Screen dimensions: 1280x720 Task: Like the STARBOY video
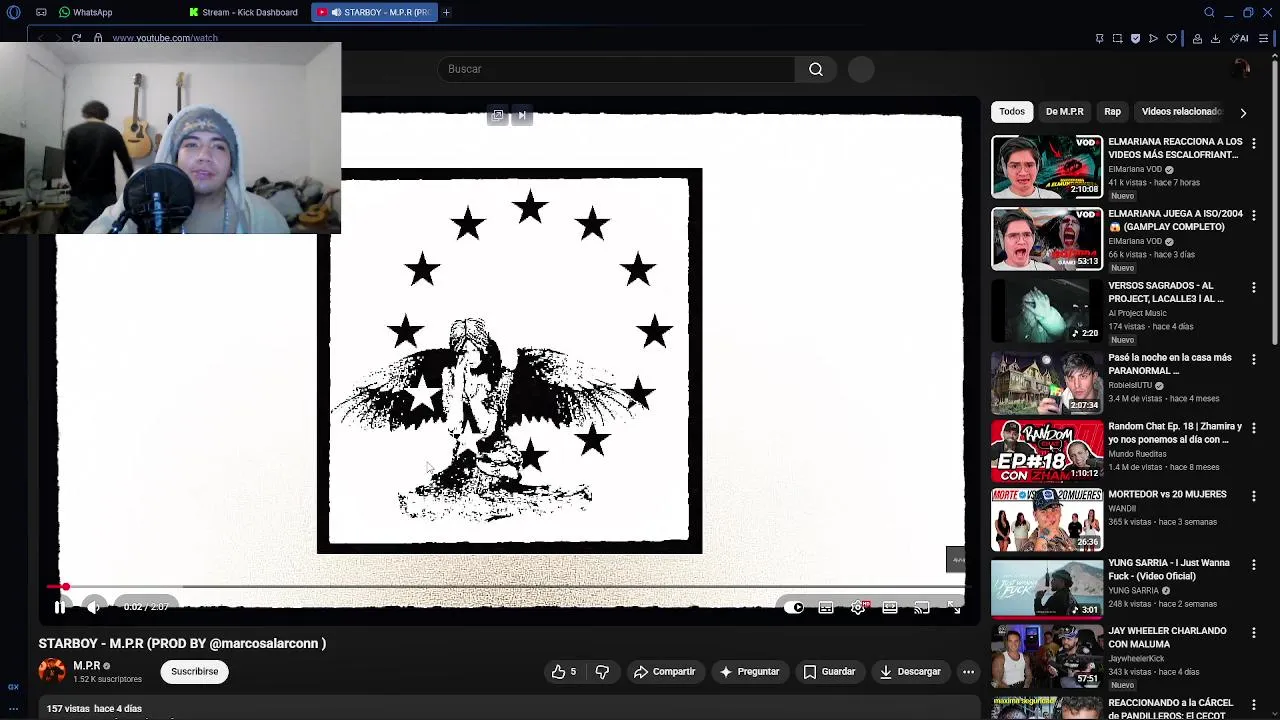click(x=564, y=672)
